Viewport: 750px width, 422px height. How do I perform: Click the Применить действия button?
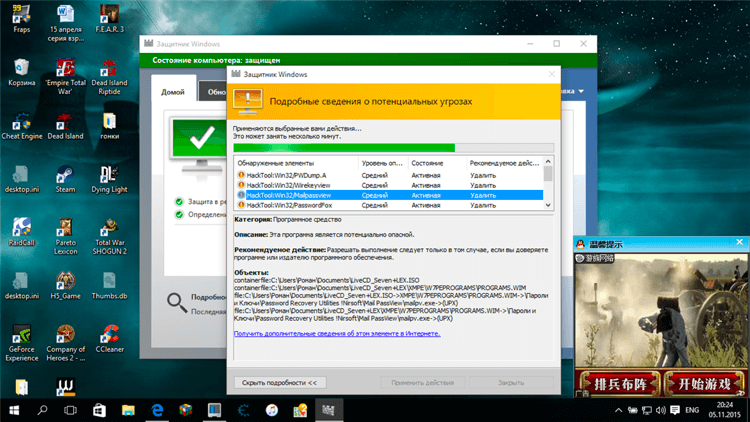(x=422, y=383)
